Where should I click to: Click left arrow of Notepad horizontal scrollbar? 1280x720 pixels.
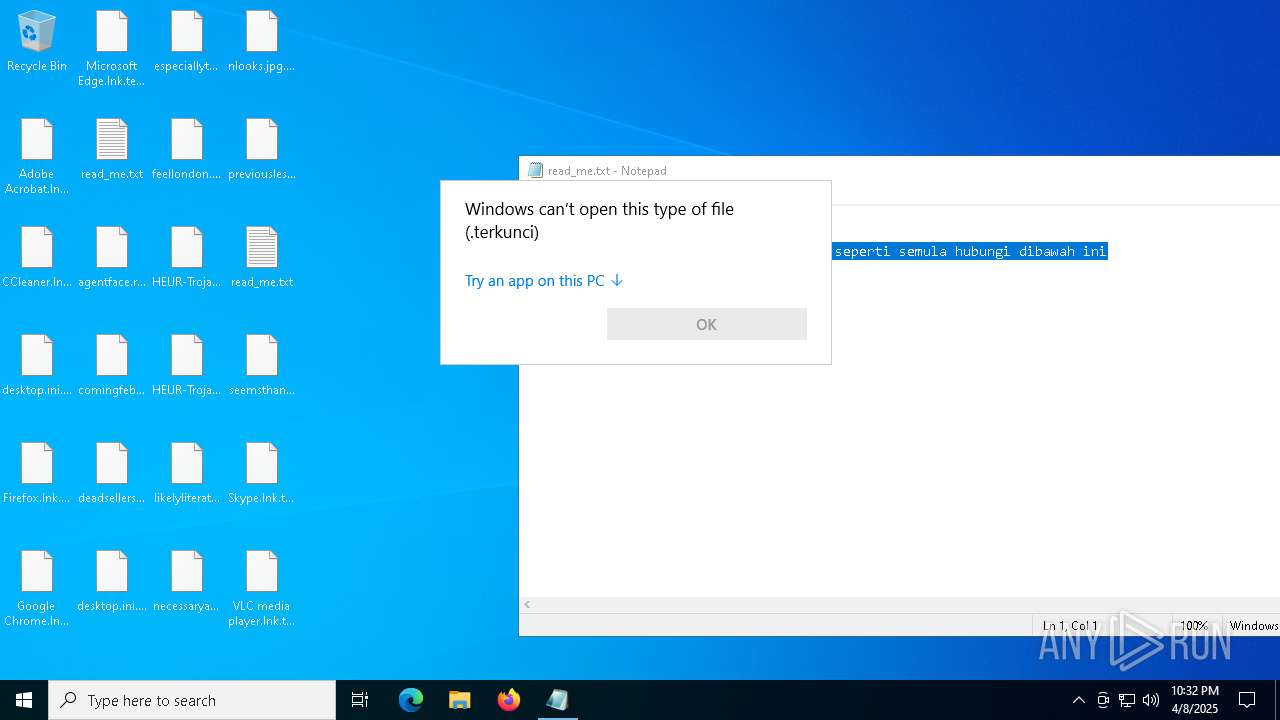(x=527, y=605)
